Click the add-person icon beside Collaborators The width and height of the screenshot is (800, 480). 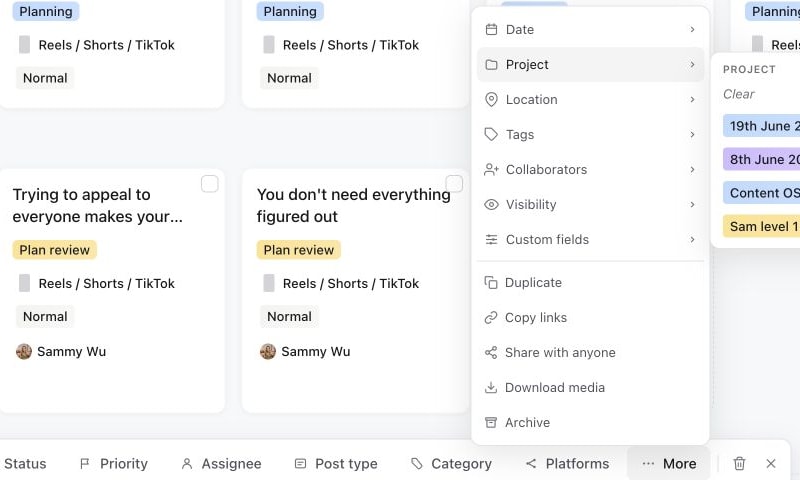click(491, 169)
